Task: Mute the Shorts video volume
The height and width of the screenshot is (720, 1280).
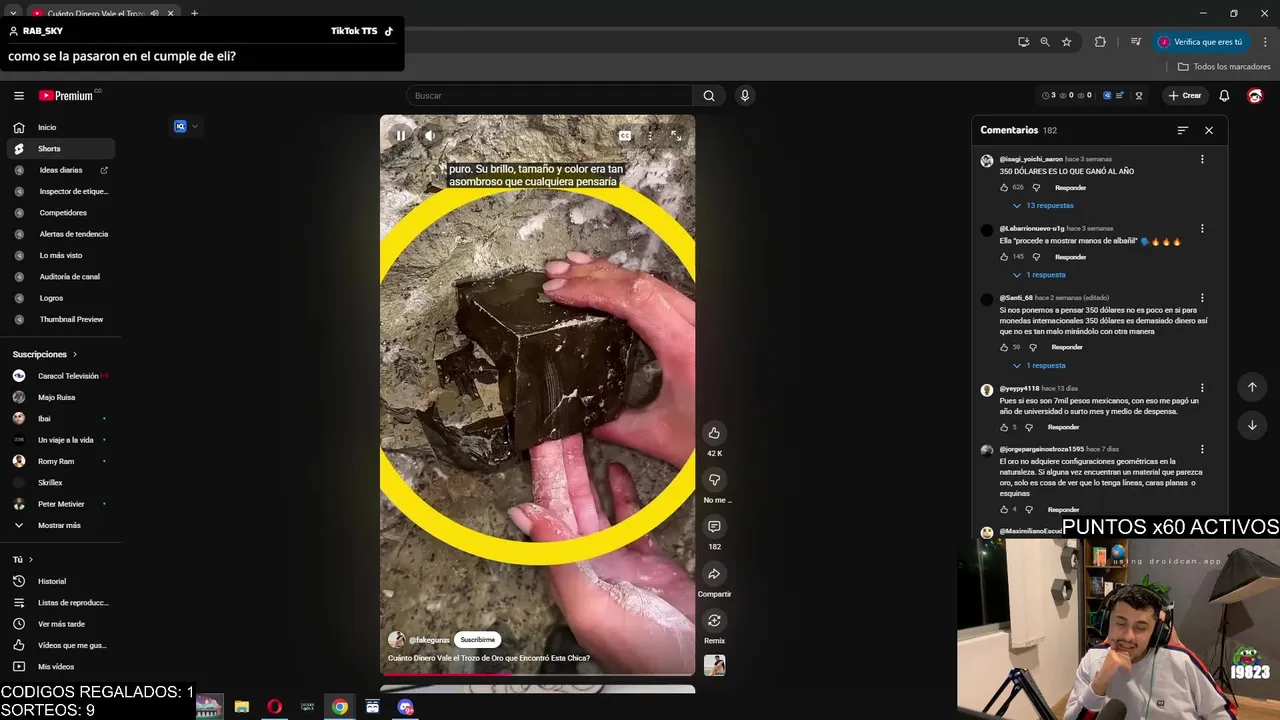Action: point(429,136)
